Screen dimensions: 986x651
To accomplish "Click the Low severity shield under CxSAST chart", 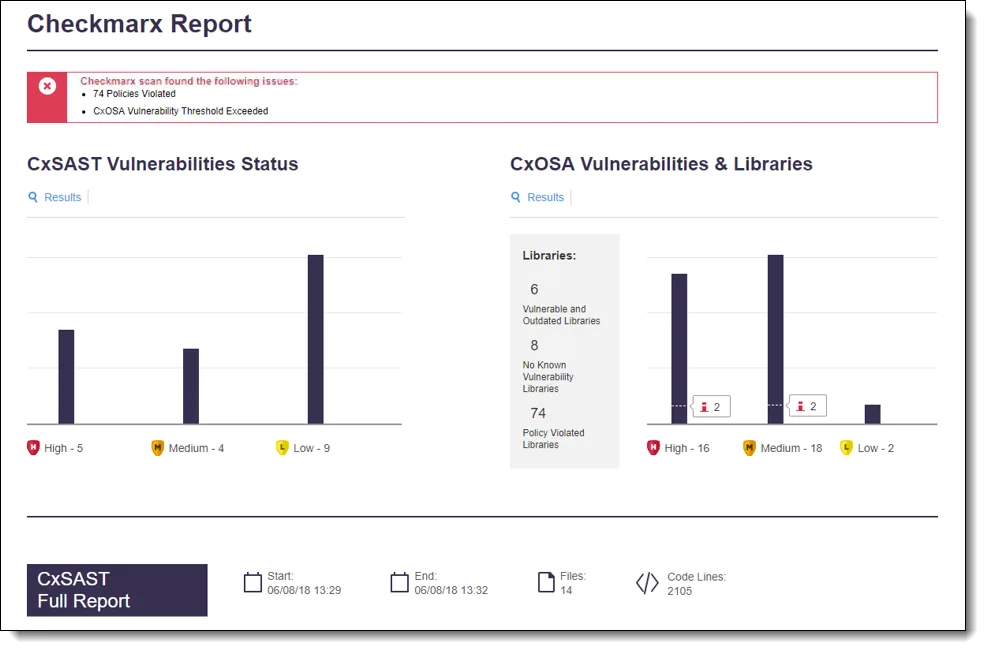I will [282, 448].
